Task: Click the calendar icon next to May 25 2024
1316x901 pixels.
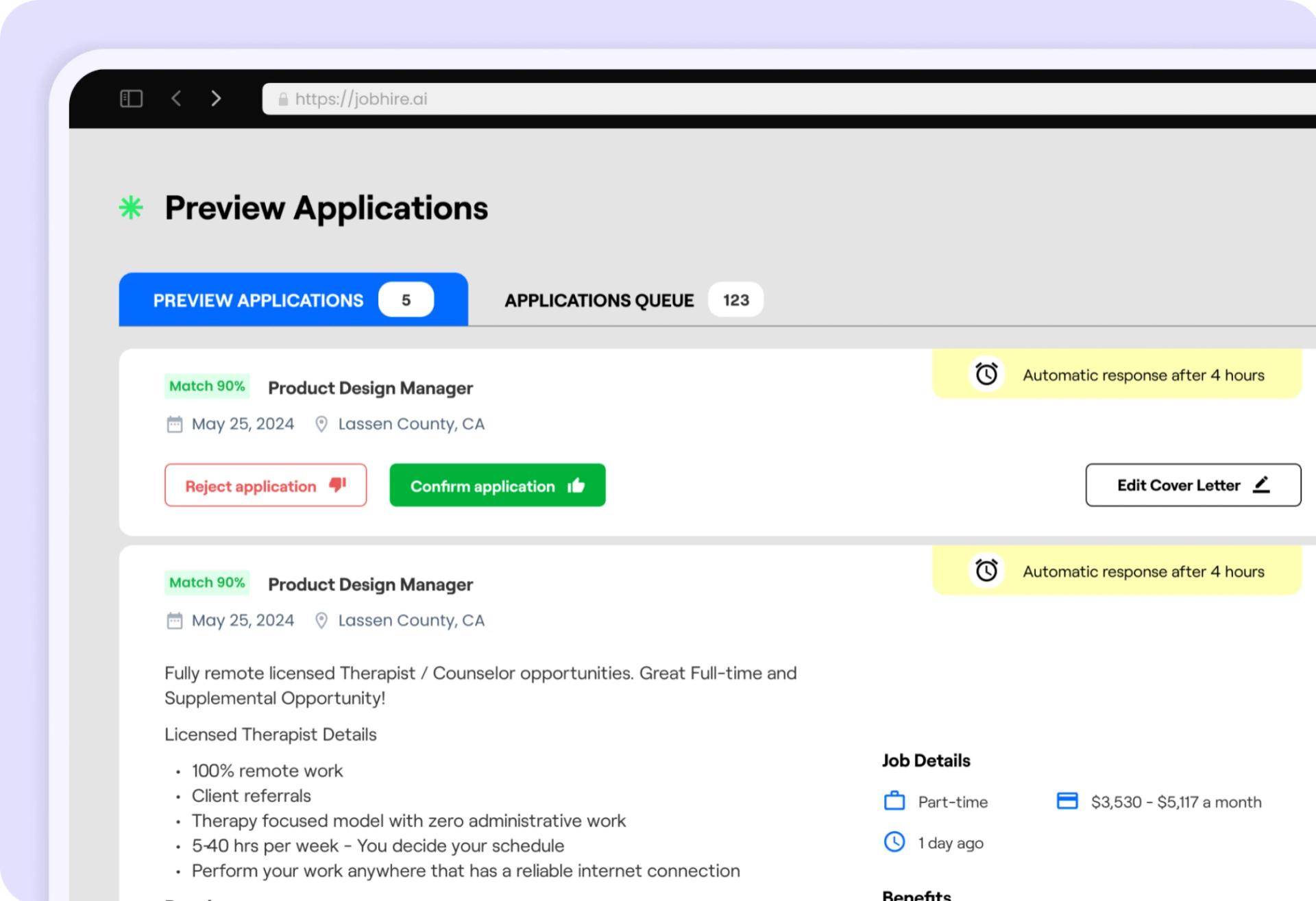Action: [x=174, y=424]
